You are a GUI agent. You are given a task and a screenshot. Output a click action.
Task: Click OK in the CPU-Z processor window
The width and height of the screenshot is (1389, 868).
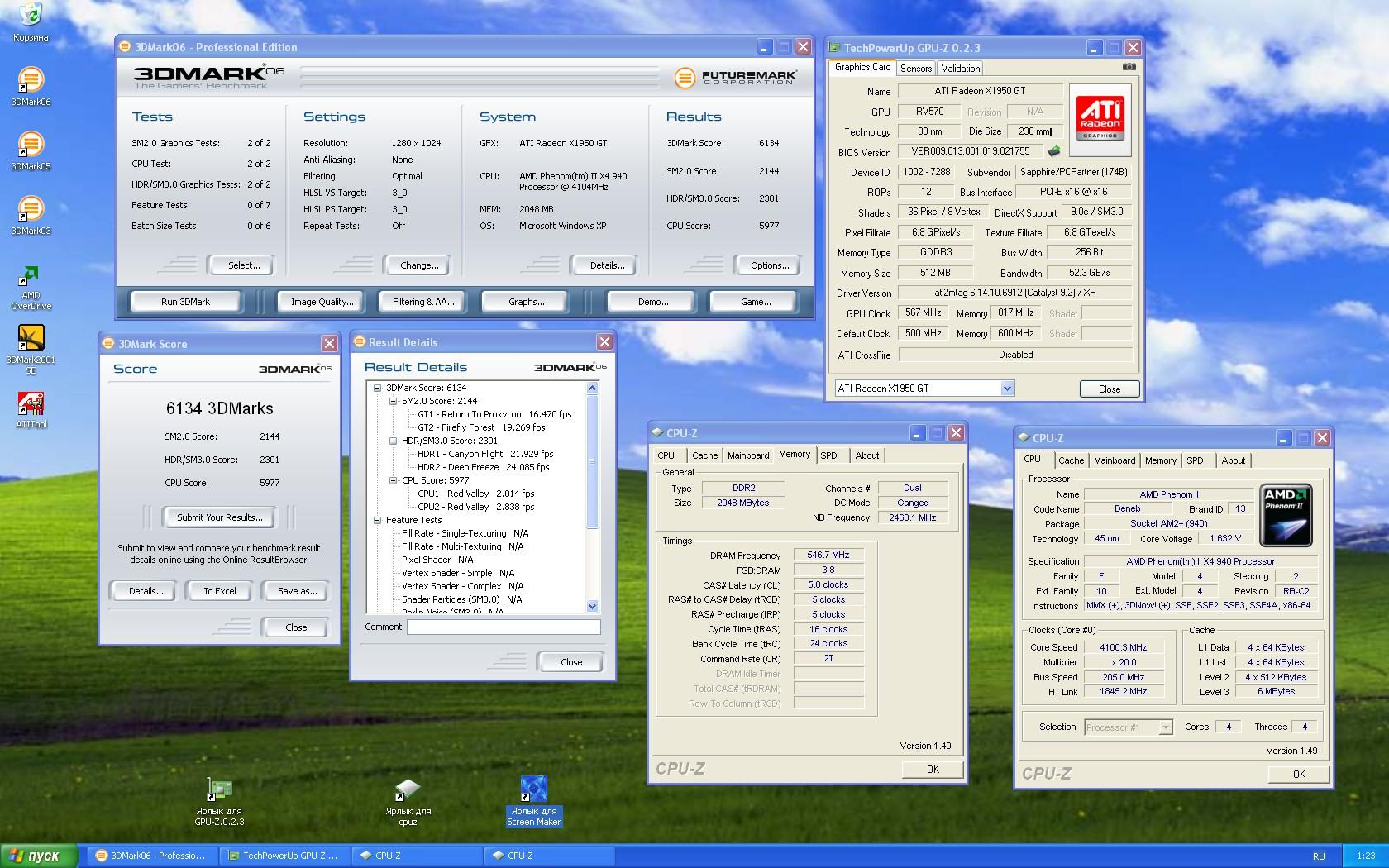1299,775
